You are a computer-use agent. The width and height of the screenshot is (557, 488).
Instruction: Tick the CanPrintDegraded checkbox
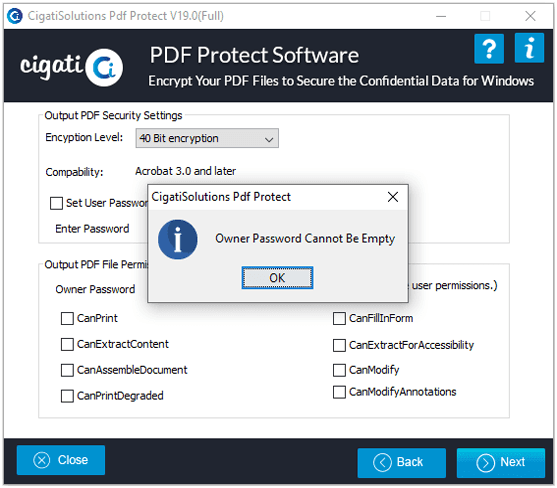[67, 396]
